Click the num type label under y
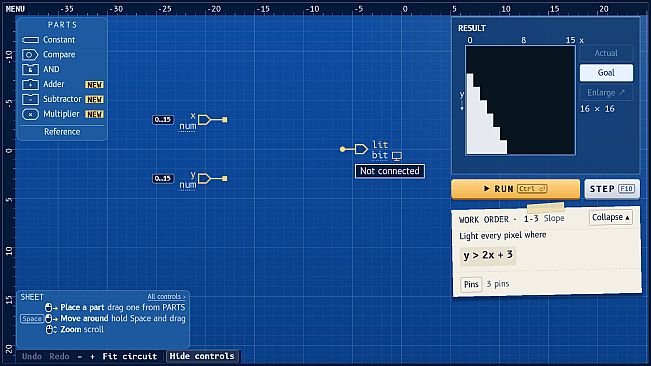The height and width of the screenshot is (366, 651). [x=187, y=185]
